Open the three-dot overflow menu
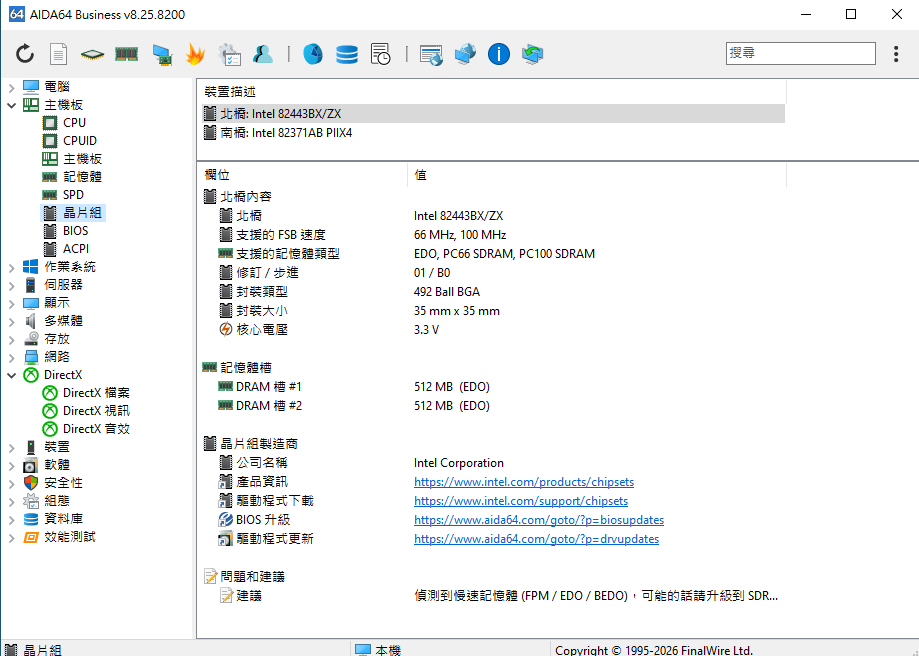The image size is (919, 656). pyautogui.click(x=896, y=54)
